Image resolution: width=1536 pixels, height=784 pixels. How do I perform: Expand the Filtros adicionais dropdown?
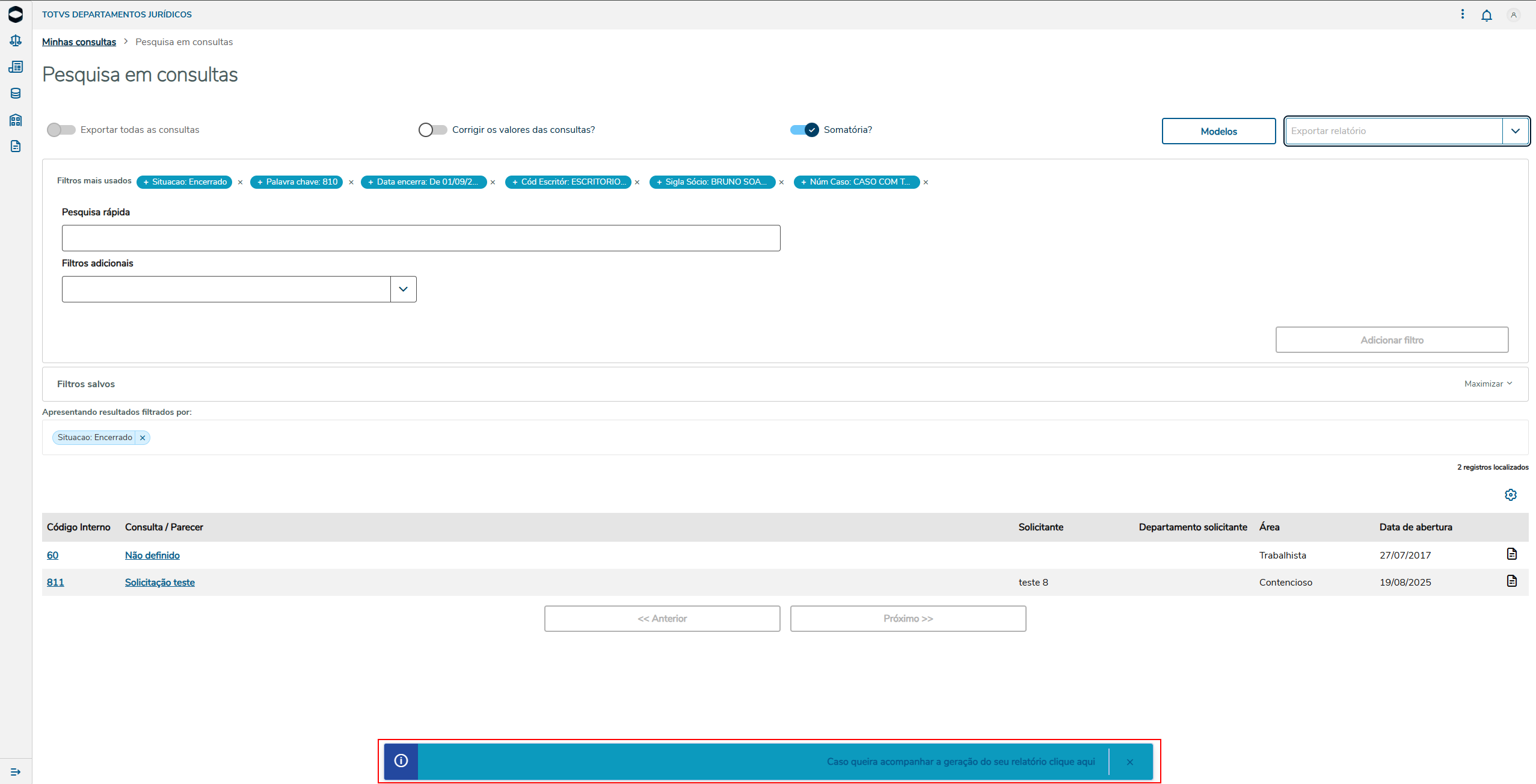tap(403, 289)
